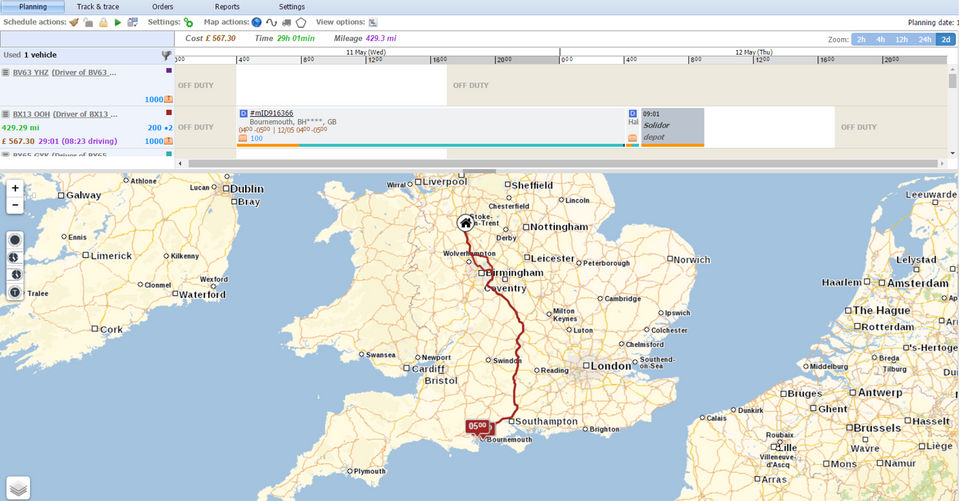
Task: Set timeline zoom to 24h
Action: coord(924,39)
